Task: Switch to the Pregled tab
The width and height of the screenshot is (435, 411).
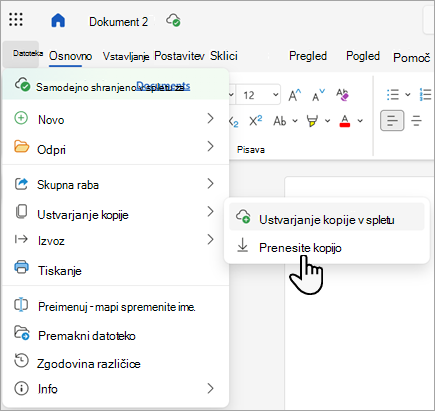Action: click(x=308, y=56)
